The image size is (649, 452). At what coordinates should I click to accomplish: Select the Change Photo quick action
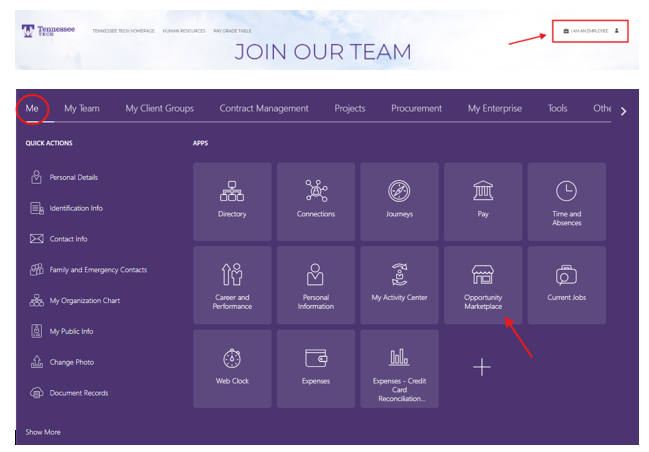click(71, 362)
